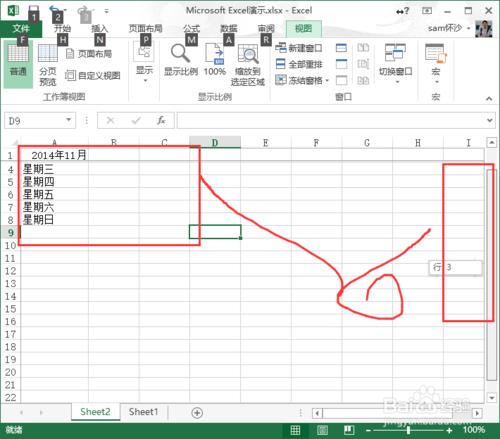Toggle Synchronous Scrolling icon
Screen dimensions: 500x439
click(363, 64)
